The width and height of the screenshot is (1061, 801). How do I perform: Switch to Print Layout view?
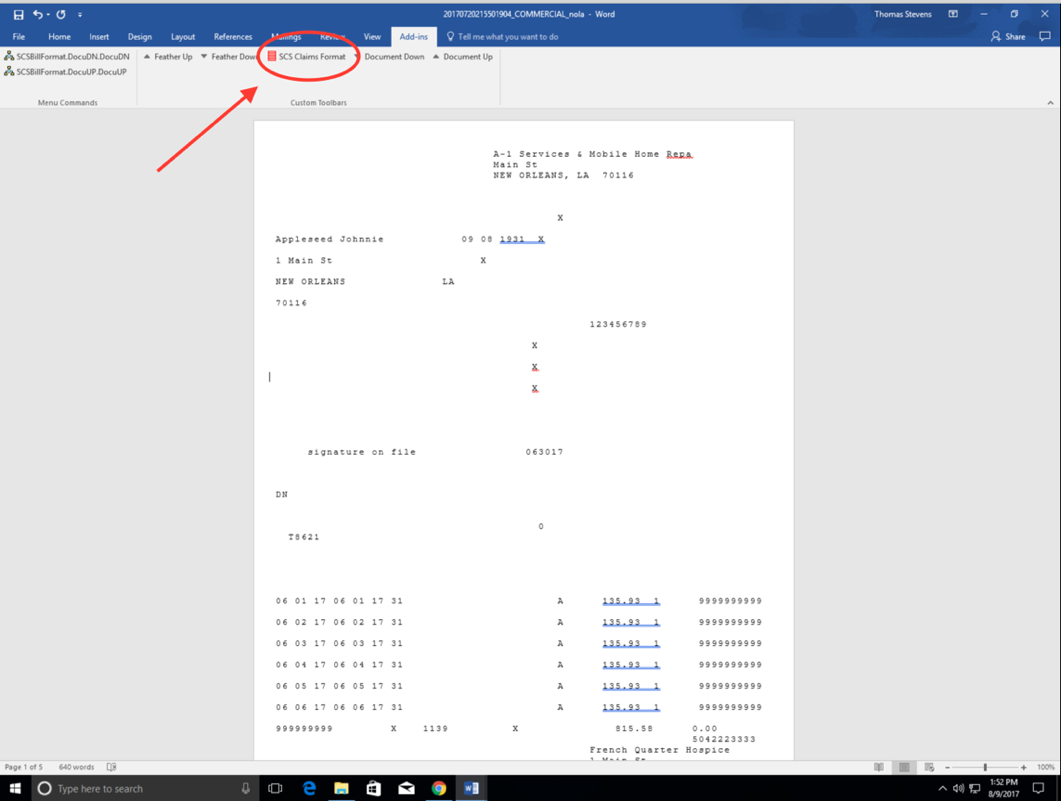tap(904, 767)
